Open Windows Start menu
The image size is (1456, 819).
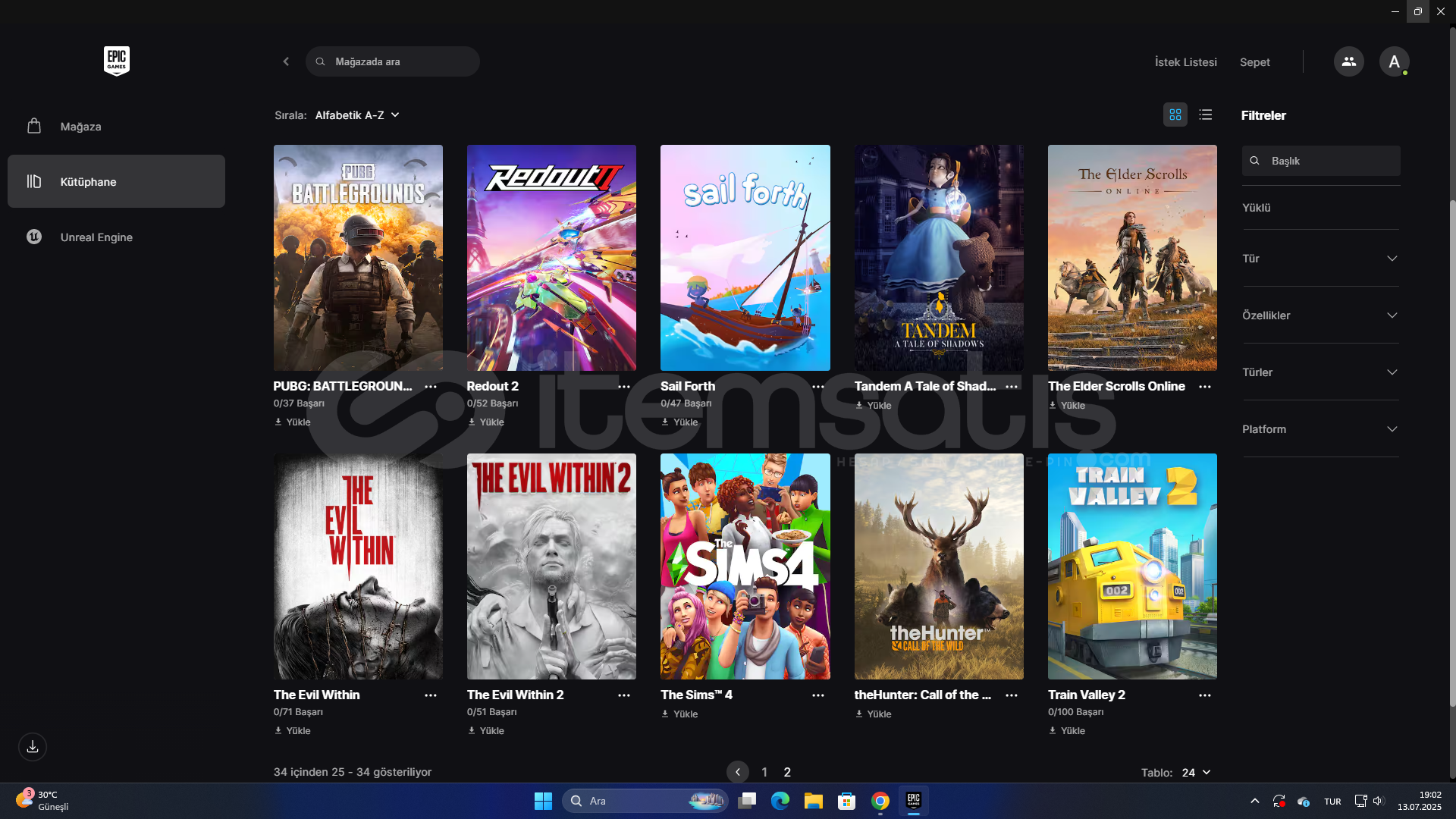tap(543, 801)
